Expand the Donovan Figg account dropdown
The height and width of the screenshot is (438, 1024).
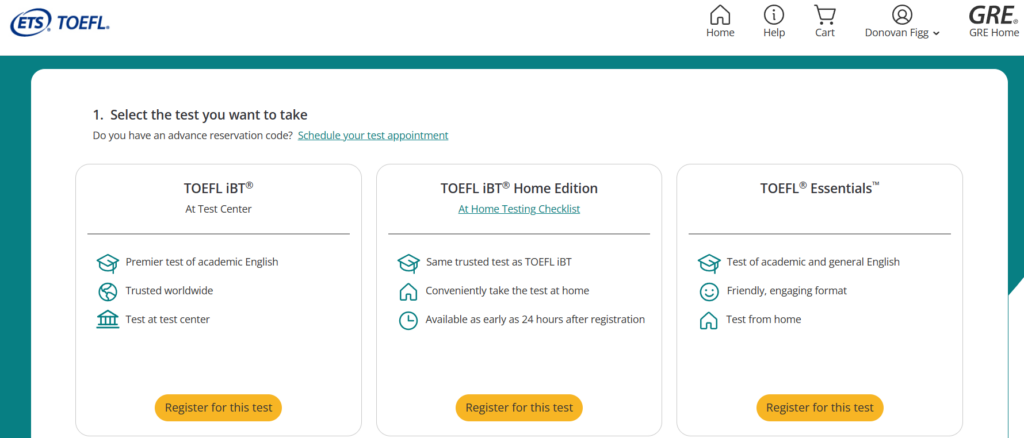point(936,33)
